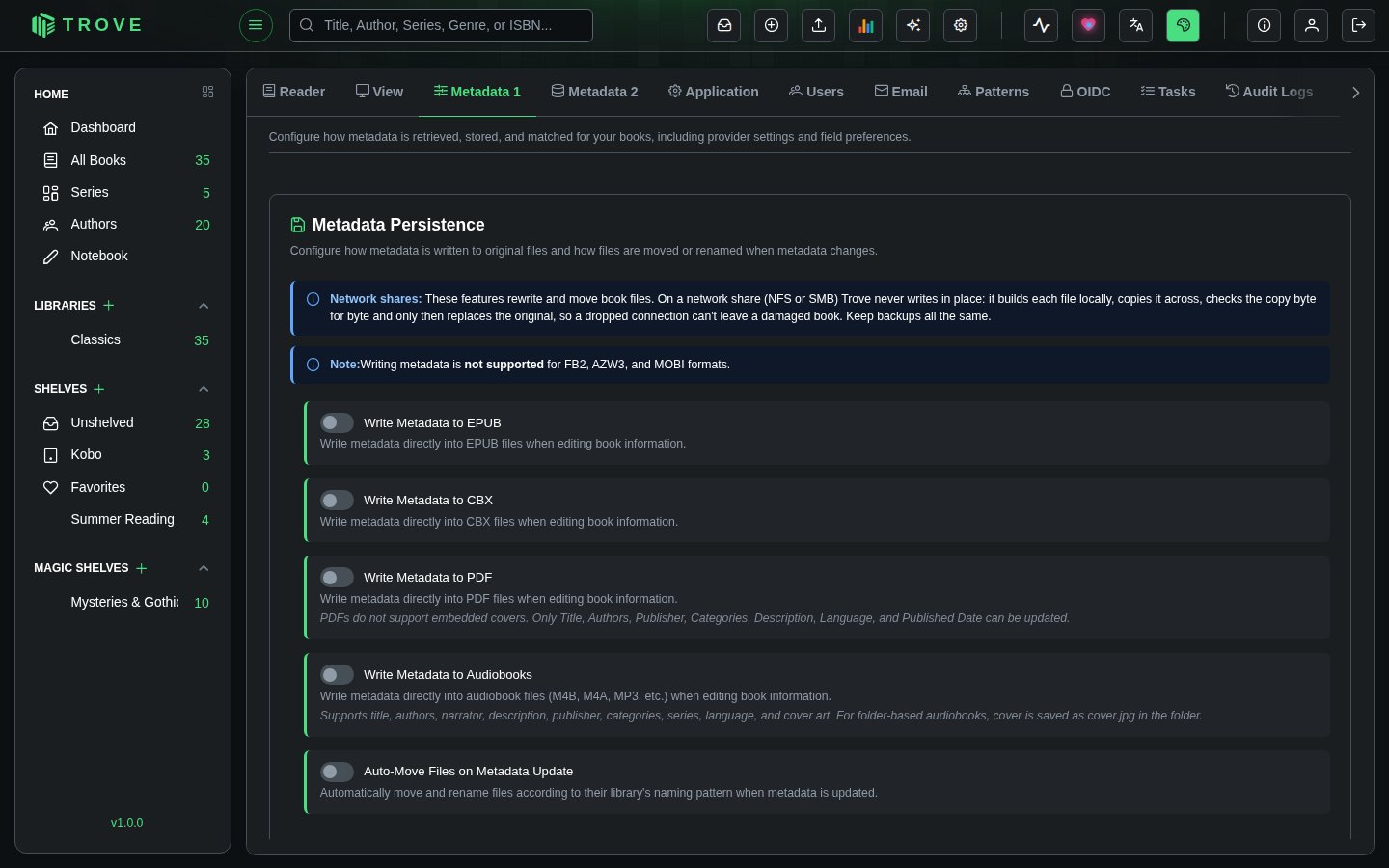This screenshot has height=868, width=1389.
Task: Click the activity pulse icon in the top bar
Action: (x=1042, y=25)
